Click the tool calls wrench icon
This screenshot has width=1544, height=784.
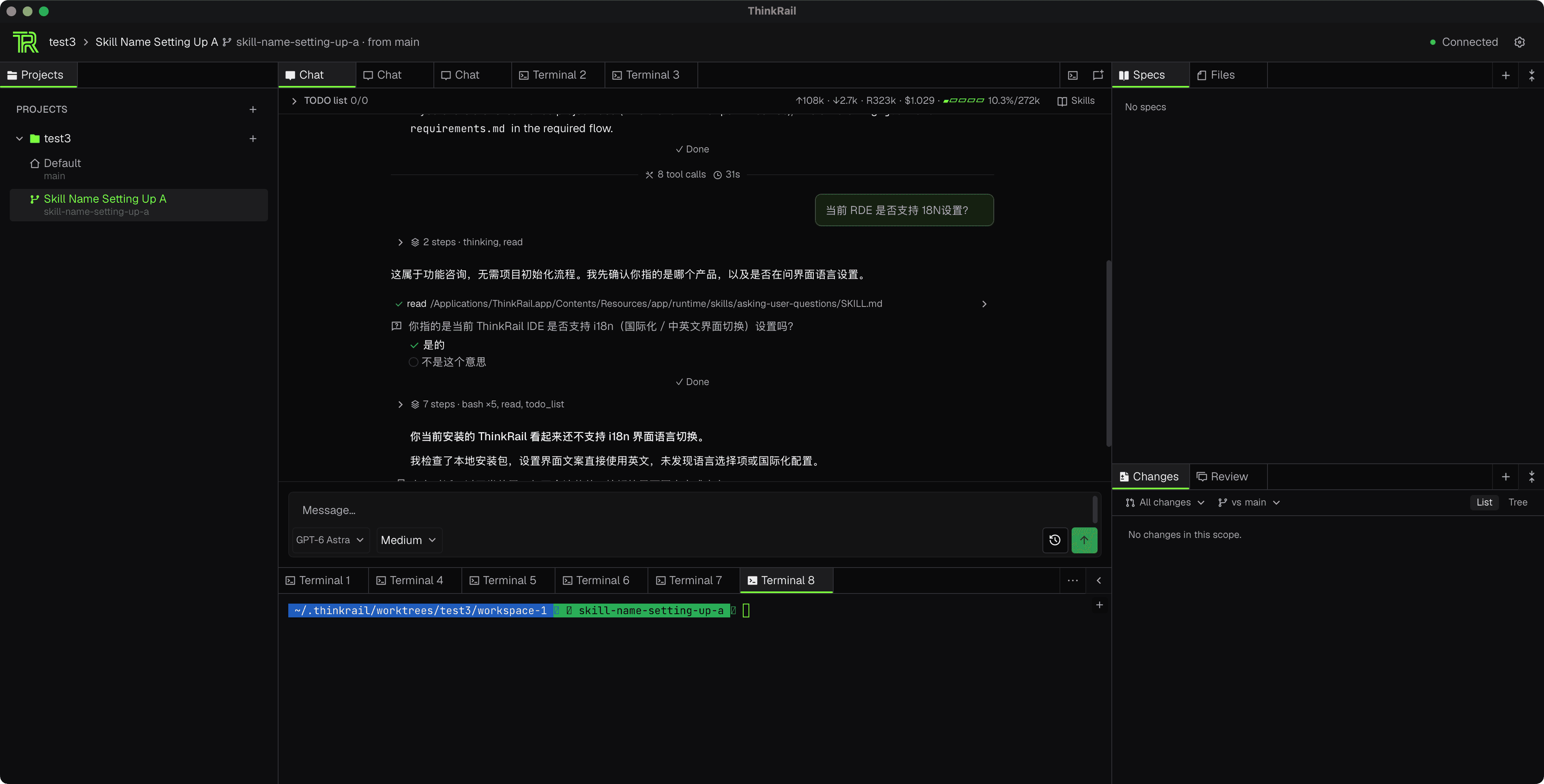coord(649,174)
